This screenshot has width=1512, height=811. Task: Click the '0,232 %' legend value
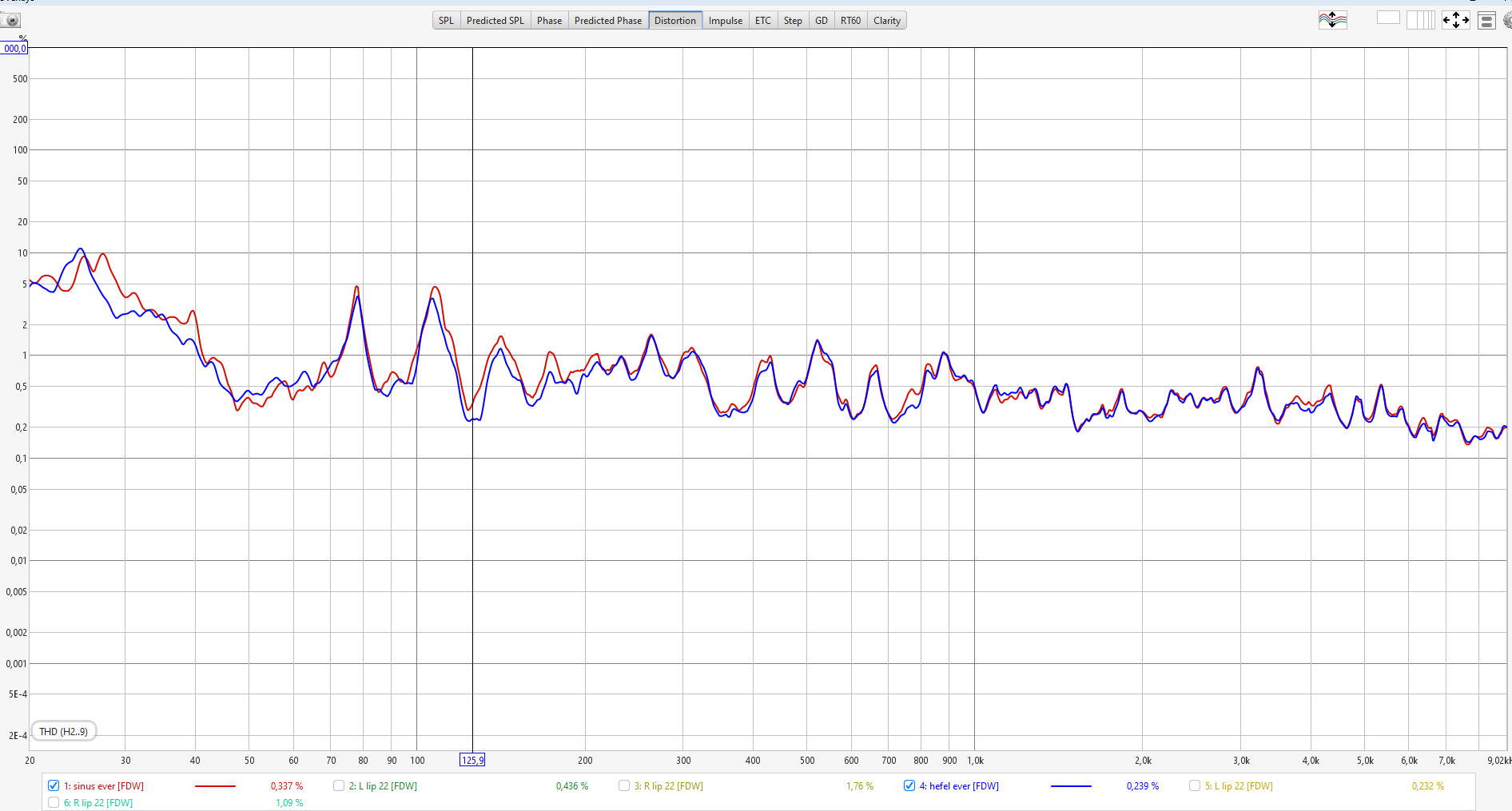[x=1428, y=786]
